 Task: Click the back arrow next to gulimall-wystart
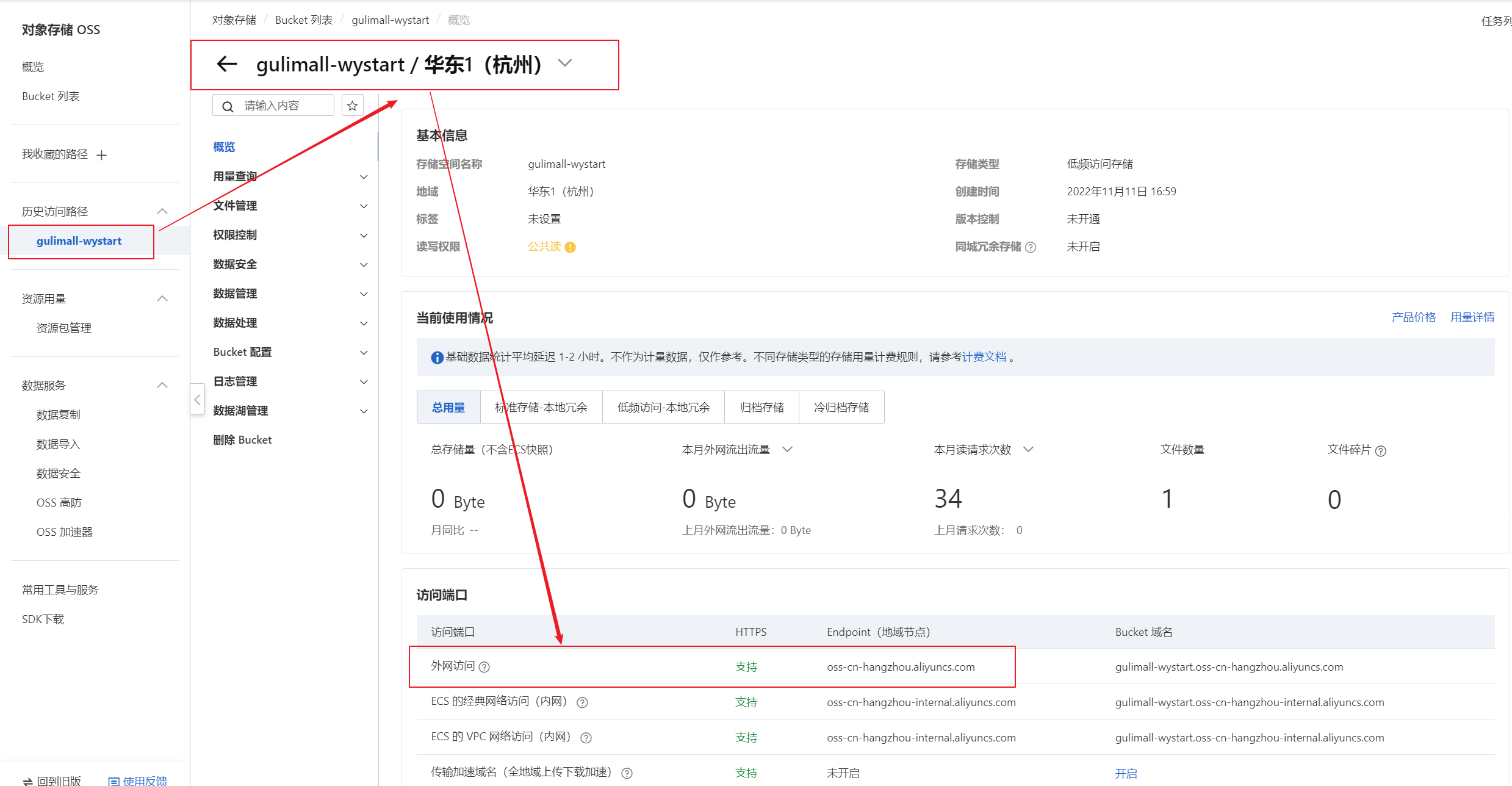[227, 63]
